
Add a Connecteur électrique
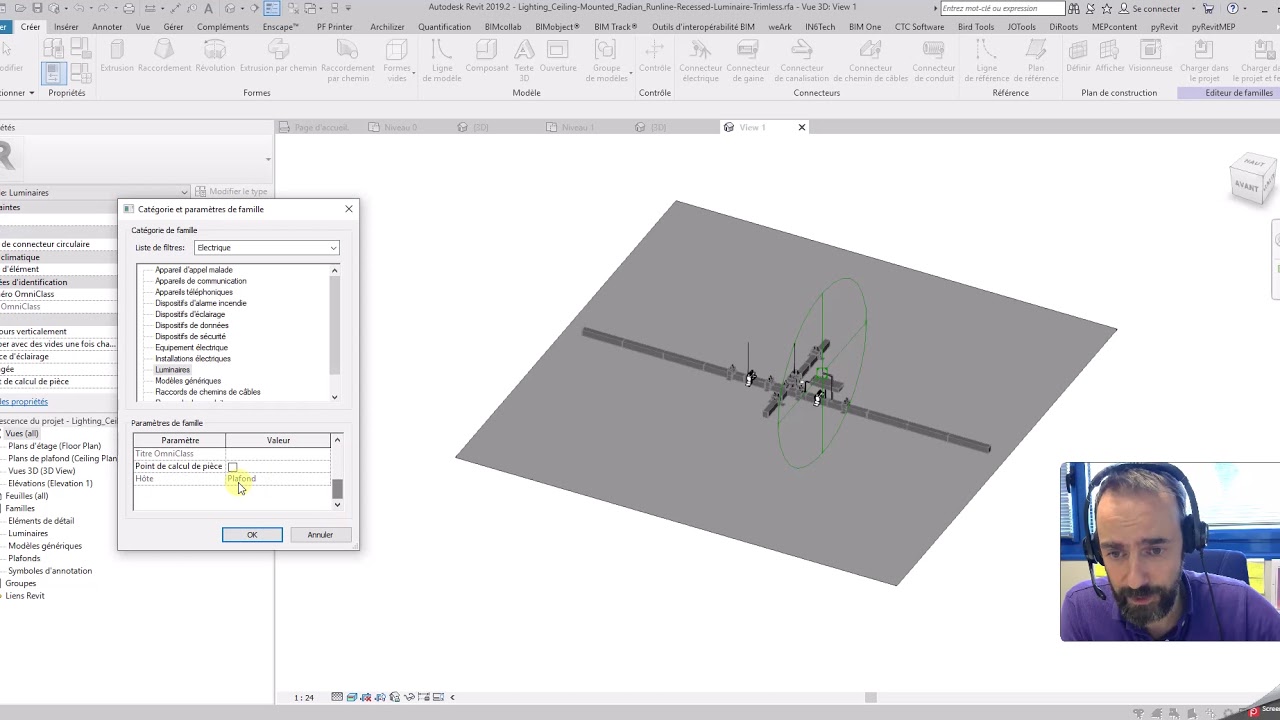coord(700,60)
